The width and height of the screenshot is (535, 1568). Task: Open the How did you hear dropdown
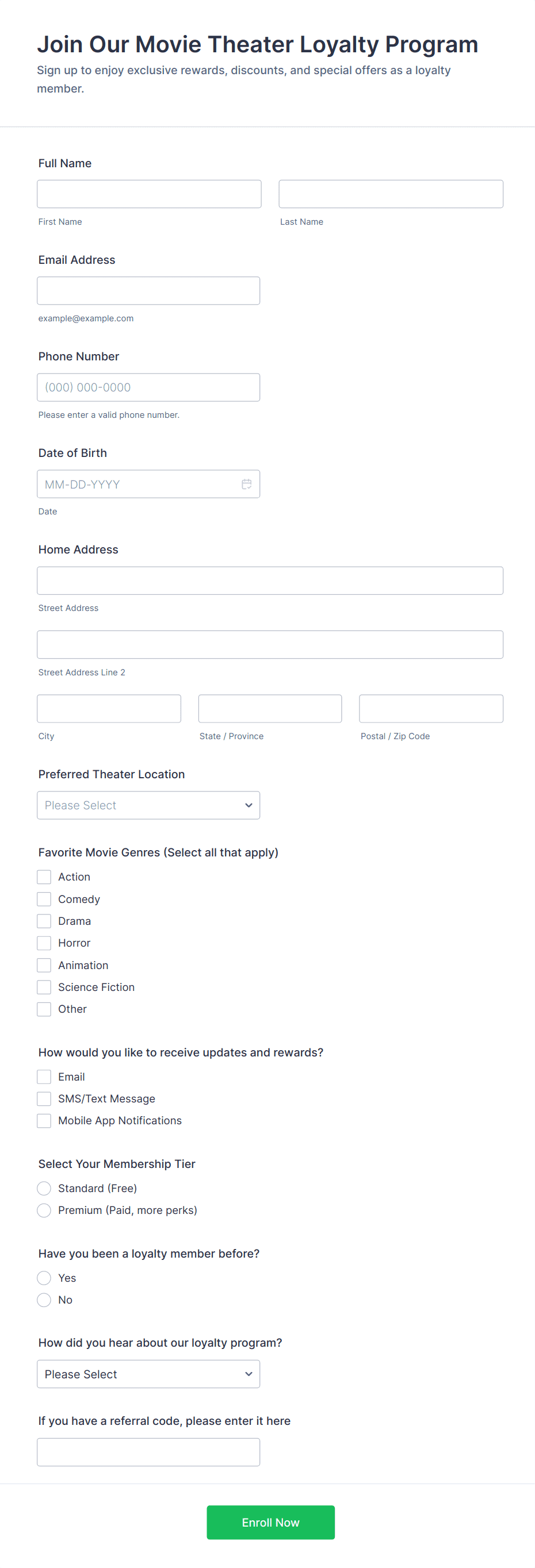148,1374
